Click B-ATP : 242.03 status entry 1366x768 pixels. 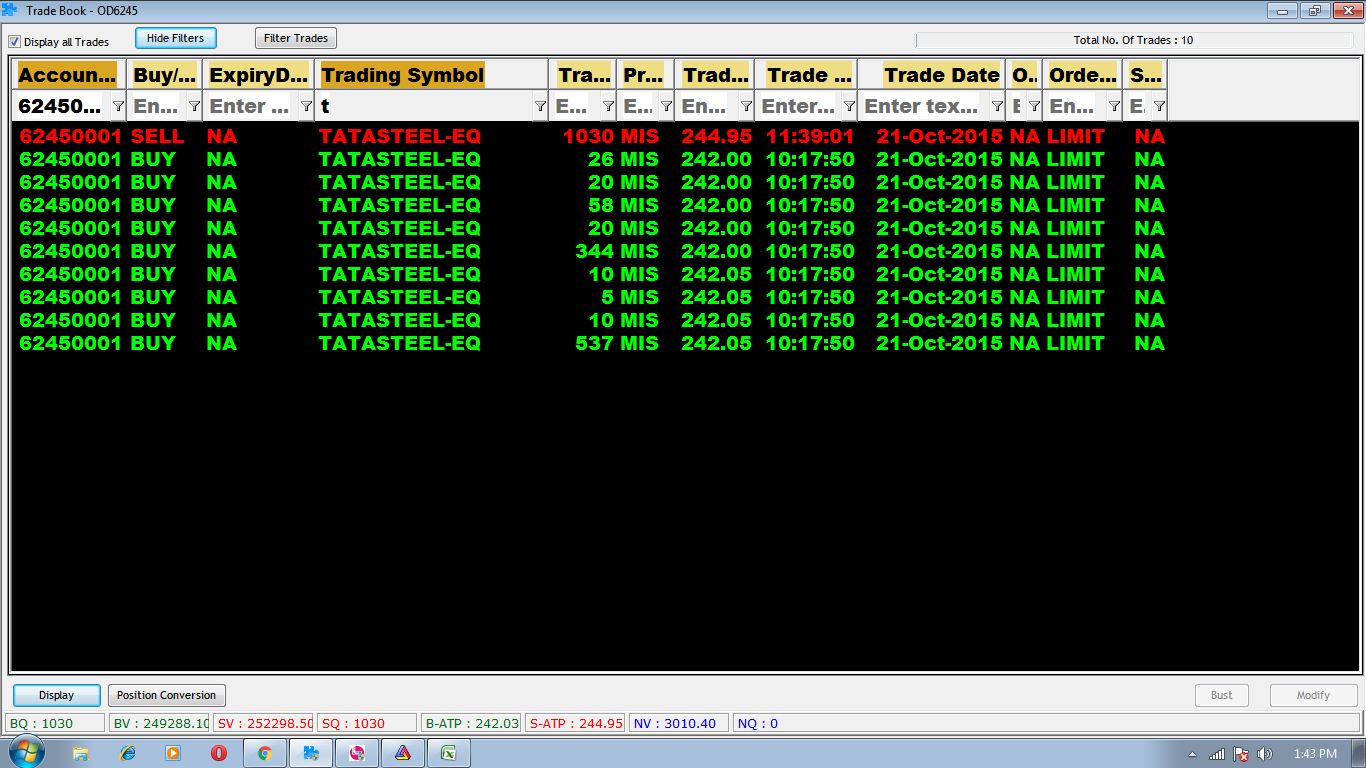[x=472, y=723]
